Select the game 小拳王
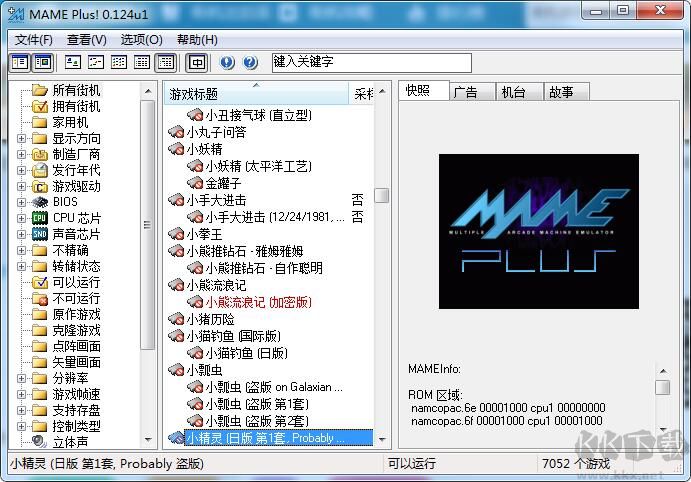The height and width of the screenshot is (482, 691). tap(204, 234)
